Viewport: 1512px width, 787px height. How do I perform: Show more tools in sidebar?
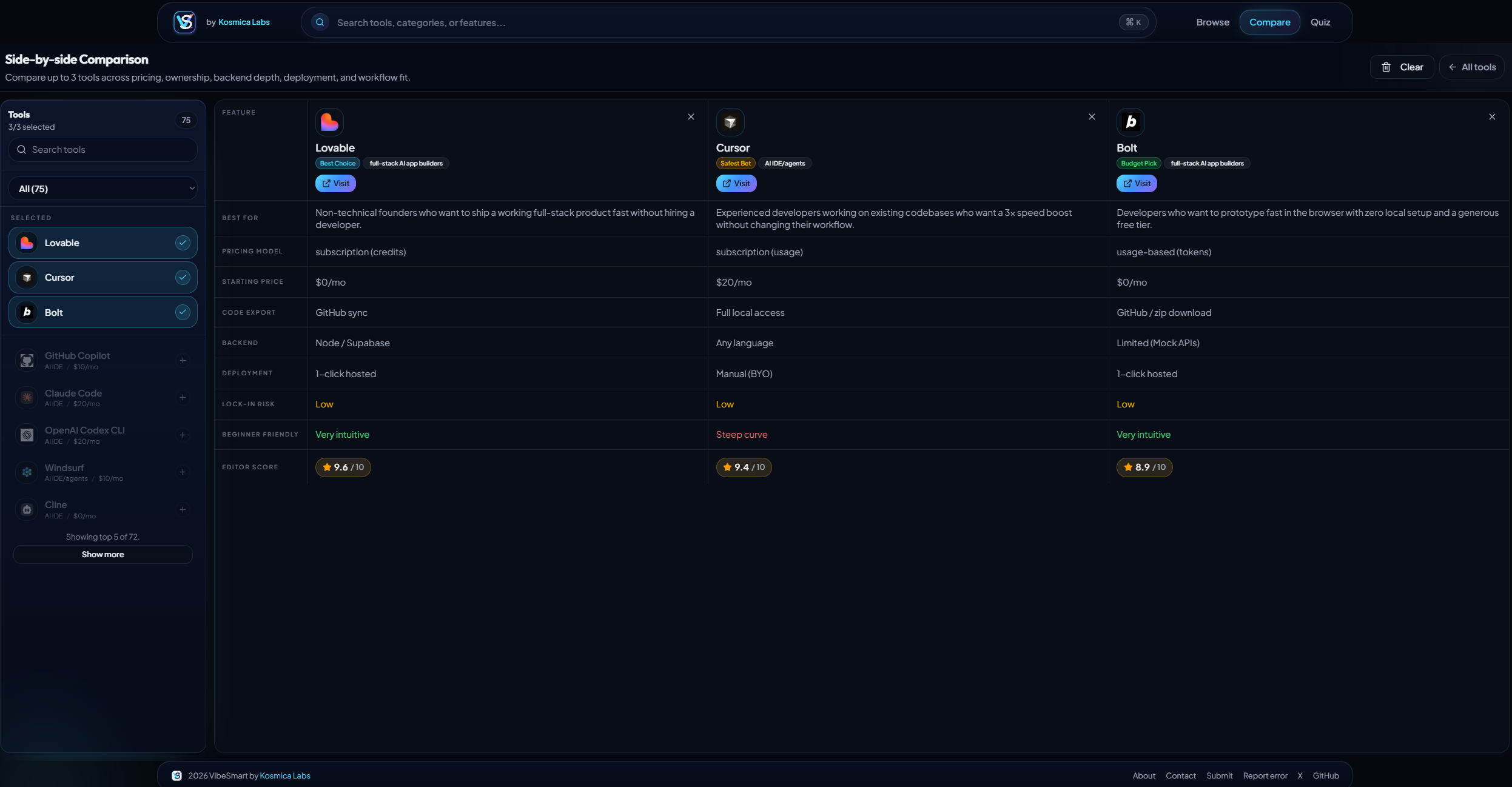[x=103, y=555]
